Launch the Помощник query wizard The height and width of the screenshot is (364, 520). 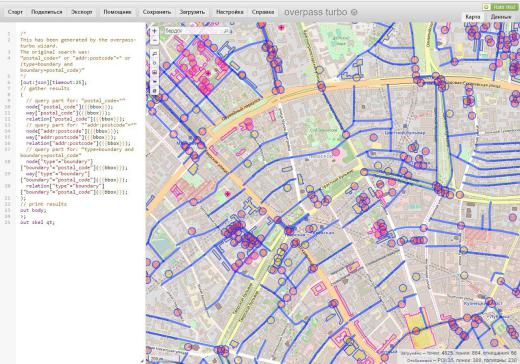117,12
